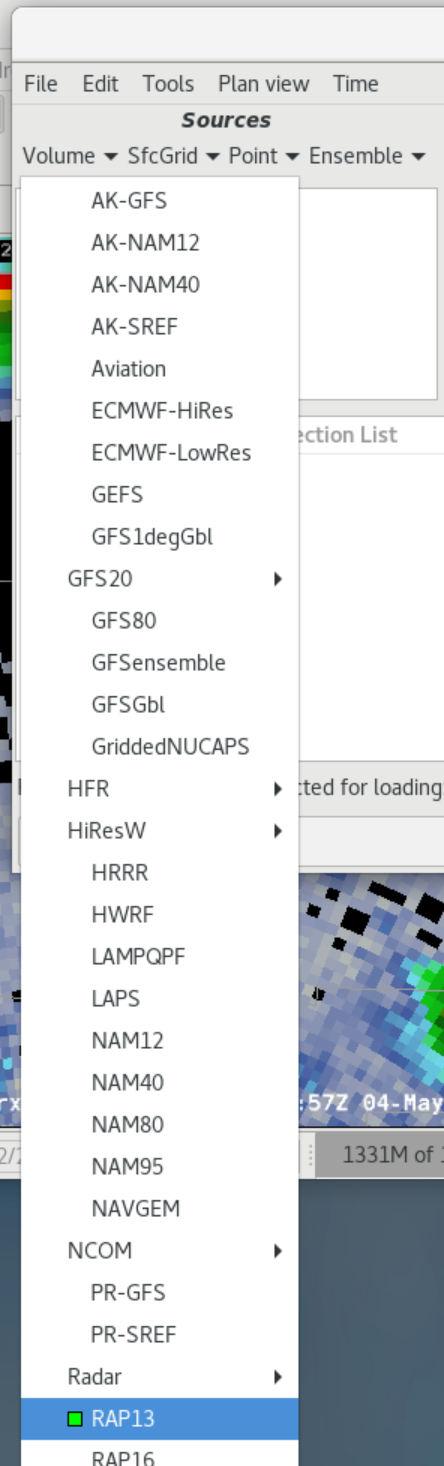This screenshot has height=1466, width=444.
Task: Expand the HiResW submenu
Action: coord(160,831)
